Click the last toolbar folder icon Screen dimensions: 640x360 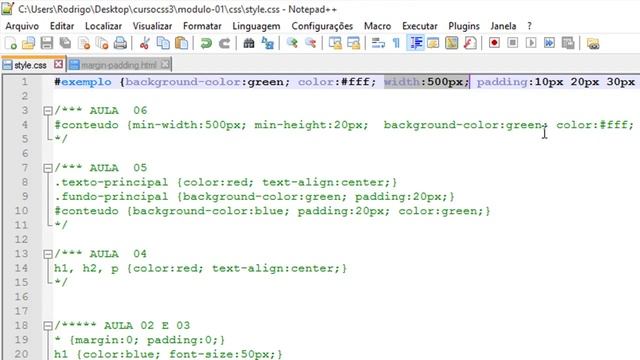click(593, 43)
